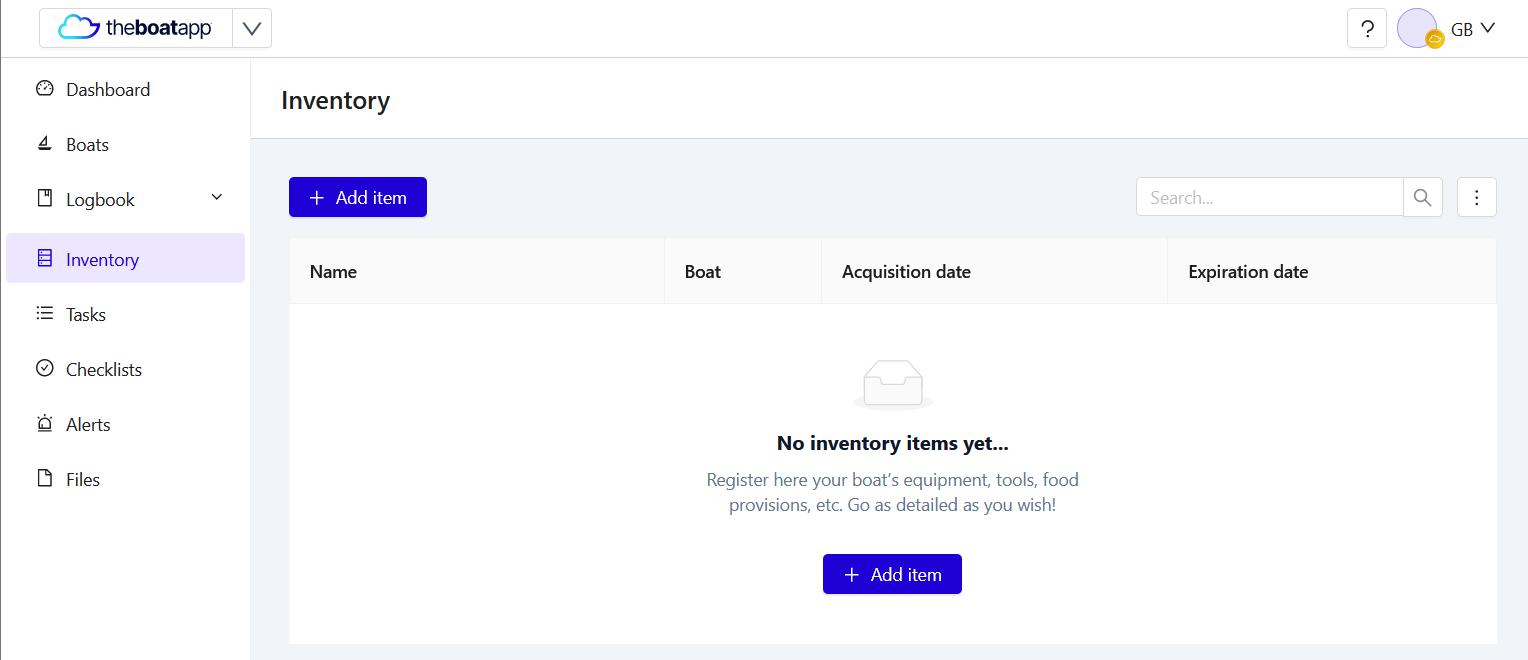
Task: Click the Tasks menu label
Action: (x=86, y=314)
